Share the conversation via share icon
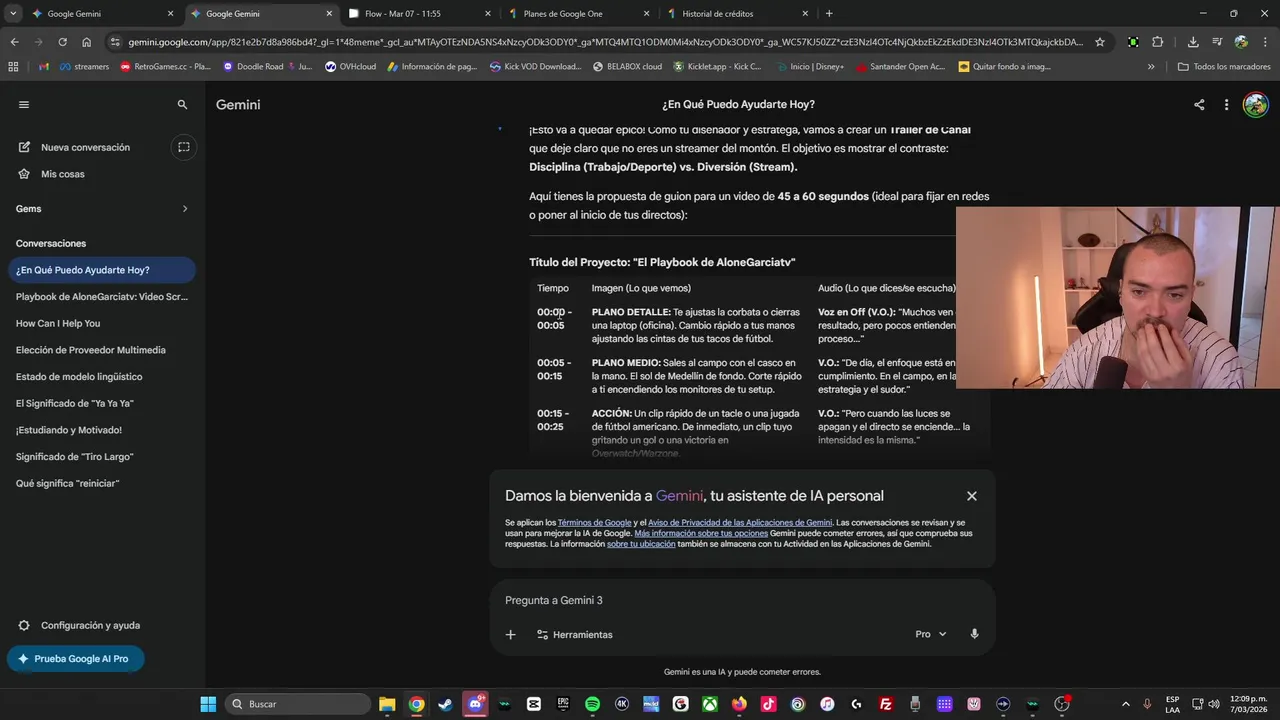Screen dimensions: 1280x720 tap(1199, 104)
